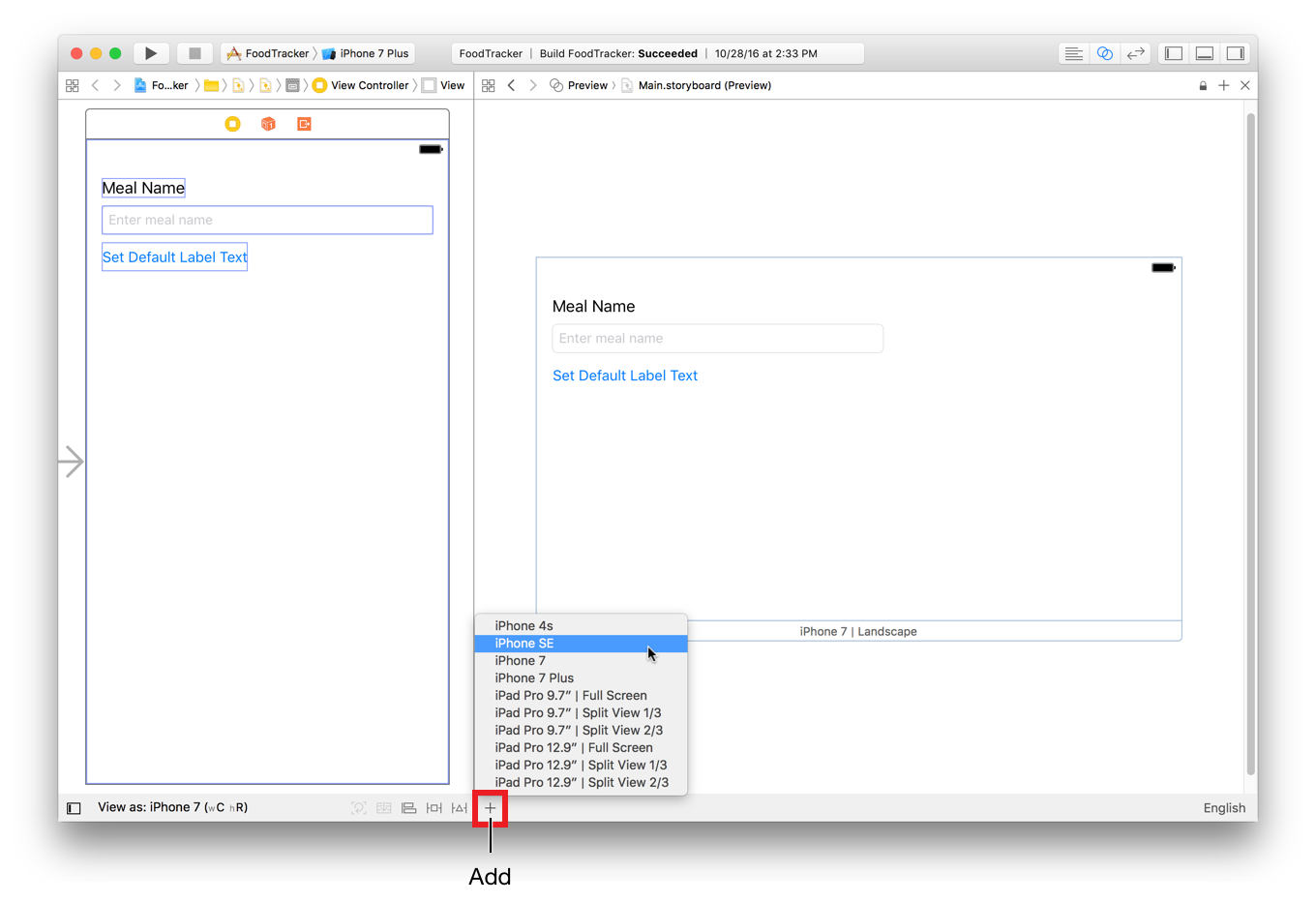Click Set Default Label Text in preview
The height and width of the screenshot is (903, 1316).
pyautogui.click(x=624, y=376)
